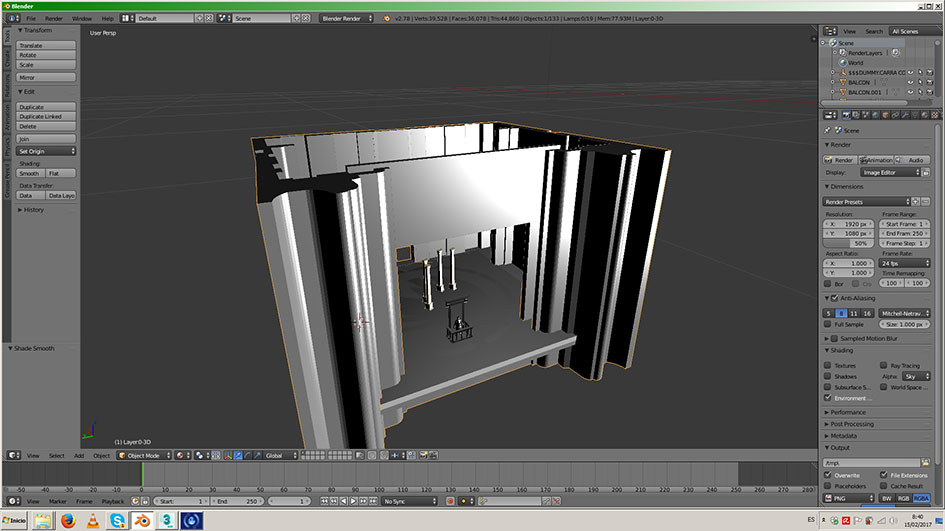Click the jump to end frame button
945x531 pixels.
(x=375, y=501)
